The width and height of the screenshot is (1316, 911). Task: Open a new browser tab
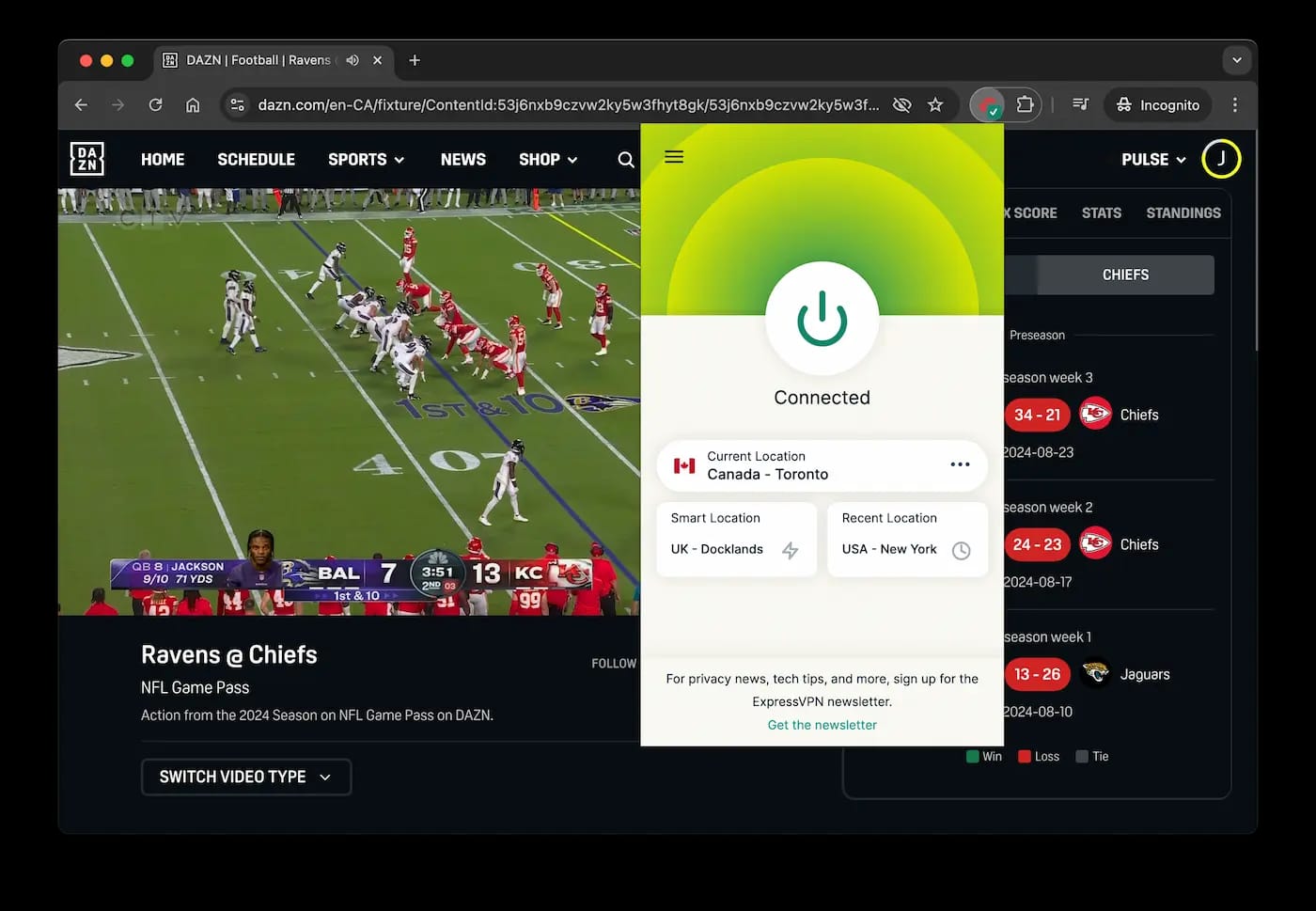(415, 60)
